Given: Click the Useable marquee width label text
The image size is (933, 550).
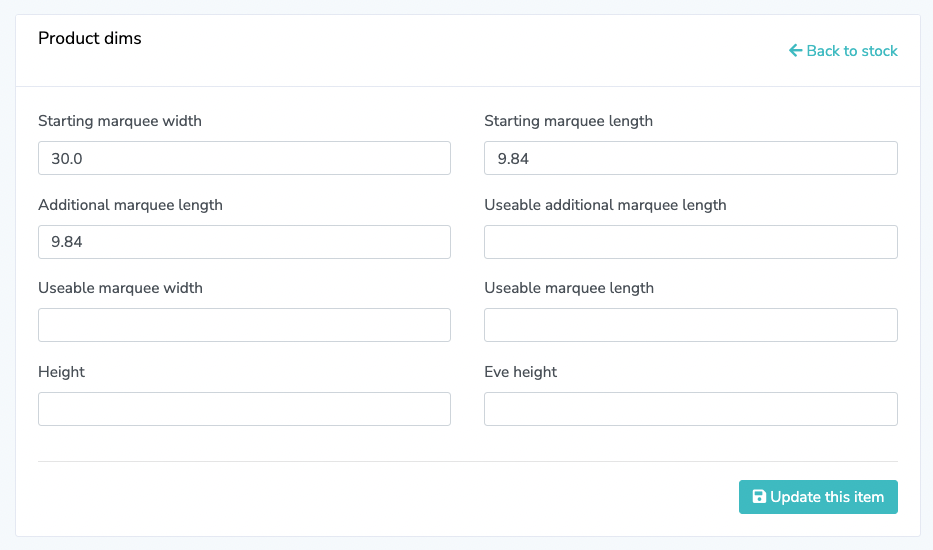Looking at the screenshot, I should click(120, 288).
